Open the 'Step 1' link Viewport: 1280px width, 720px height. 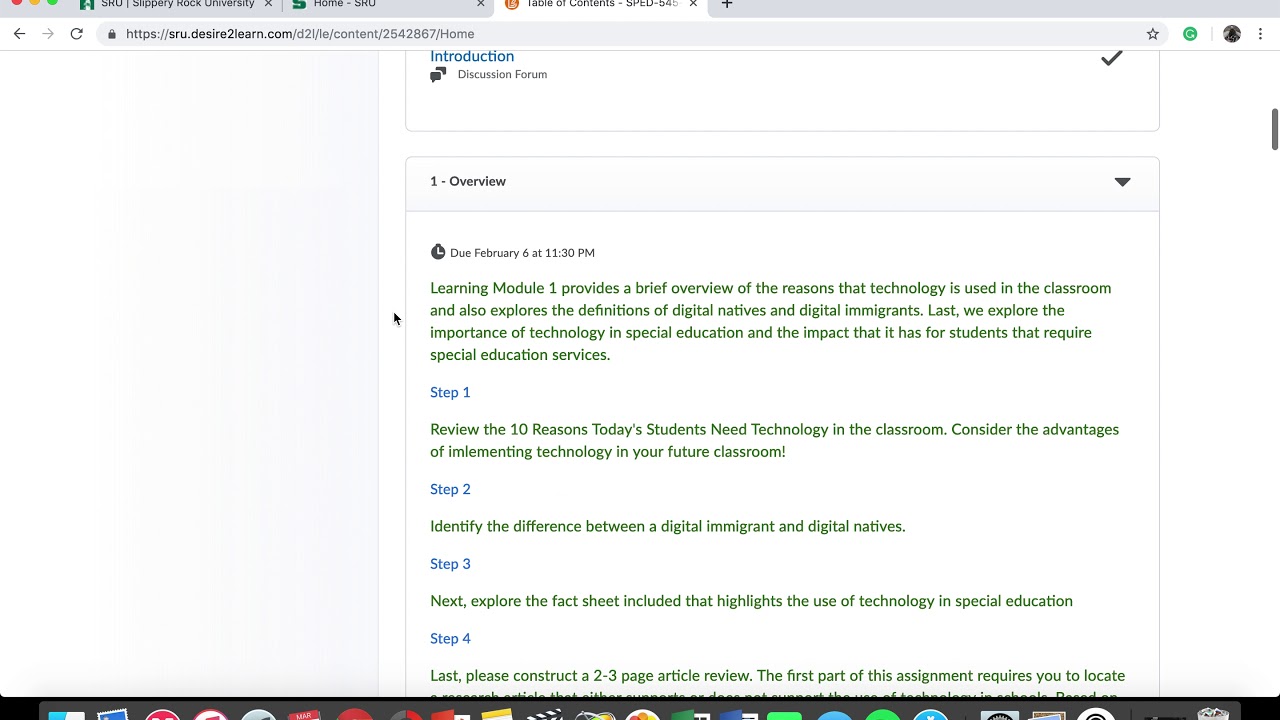pyautogui.click(x=450, y=392)
